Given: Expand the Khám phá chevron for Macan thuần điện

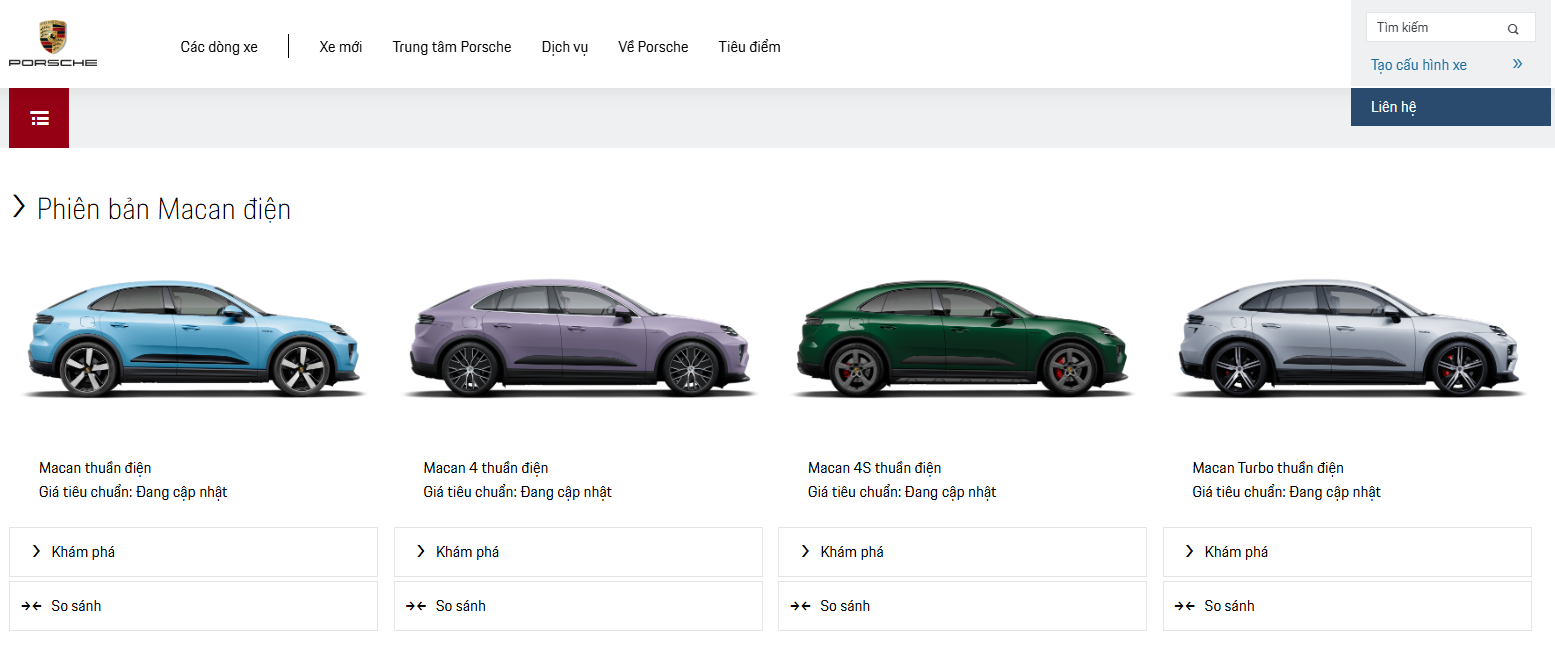Looking at the screenshot, I should pyautogui.click(x=34, y=551).
